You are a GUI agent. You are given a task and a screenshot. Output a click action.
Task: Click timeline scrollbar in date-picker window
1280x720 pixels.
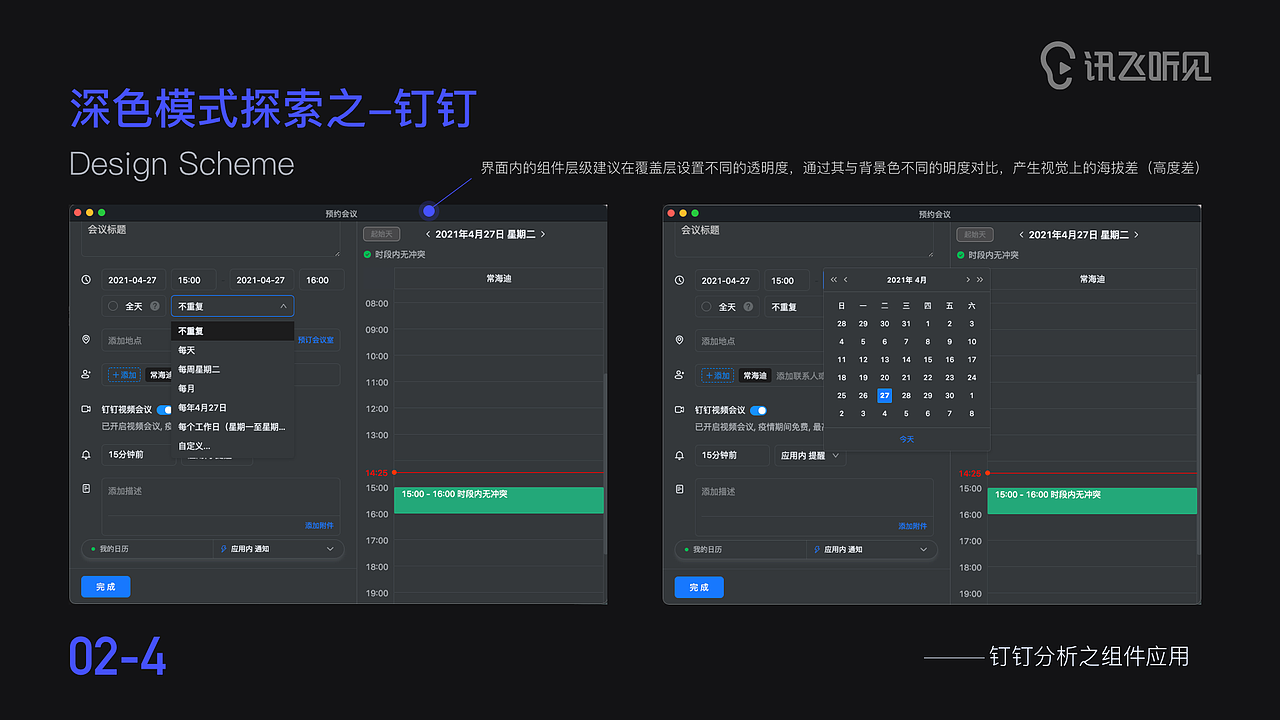point(1199,465)
